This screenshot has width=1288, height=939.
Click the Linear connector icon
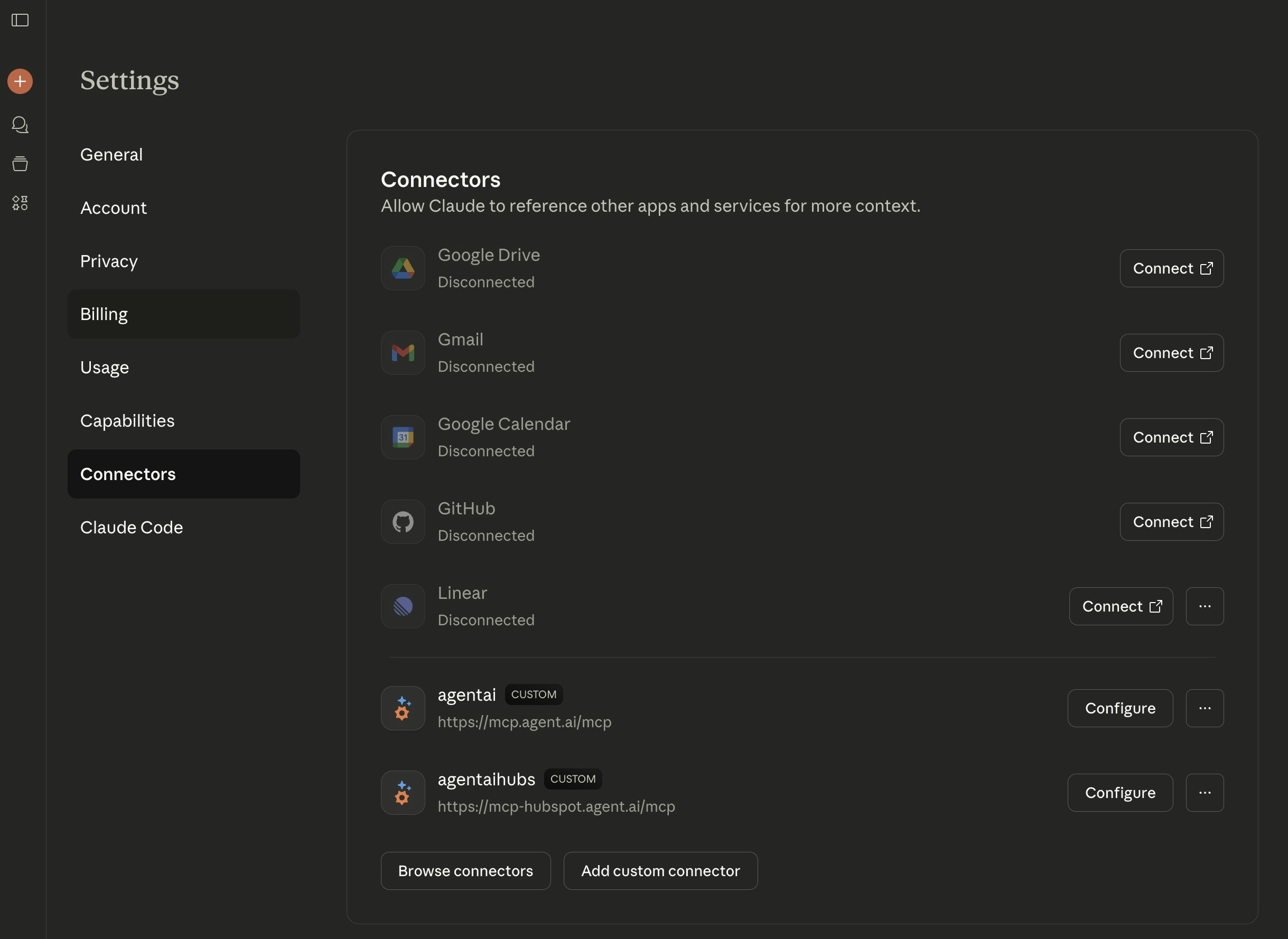pos(403,606)
